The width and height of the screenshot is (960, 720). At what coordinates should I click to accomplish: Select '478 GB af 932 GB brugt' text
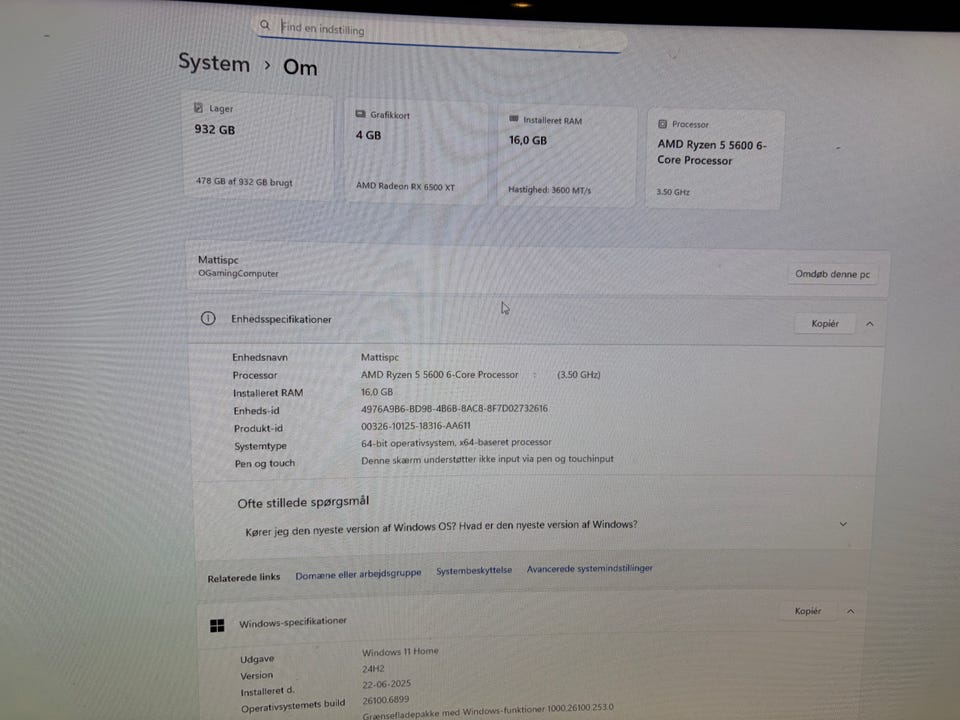click(244, 182)
